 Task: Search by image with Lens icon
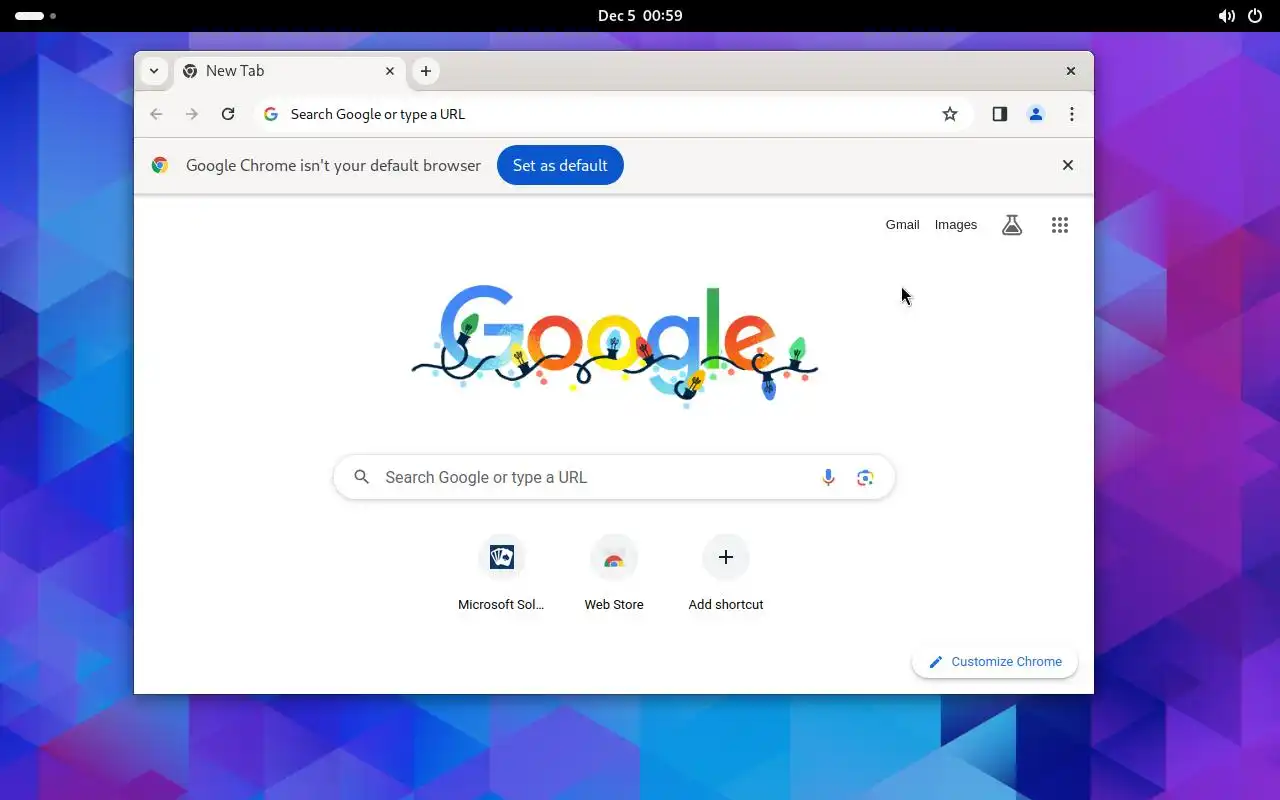[865, 478]
